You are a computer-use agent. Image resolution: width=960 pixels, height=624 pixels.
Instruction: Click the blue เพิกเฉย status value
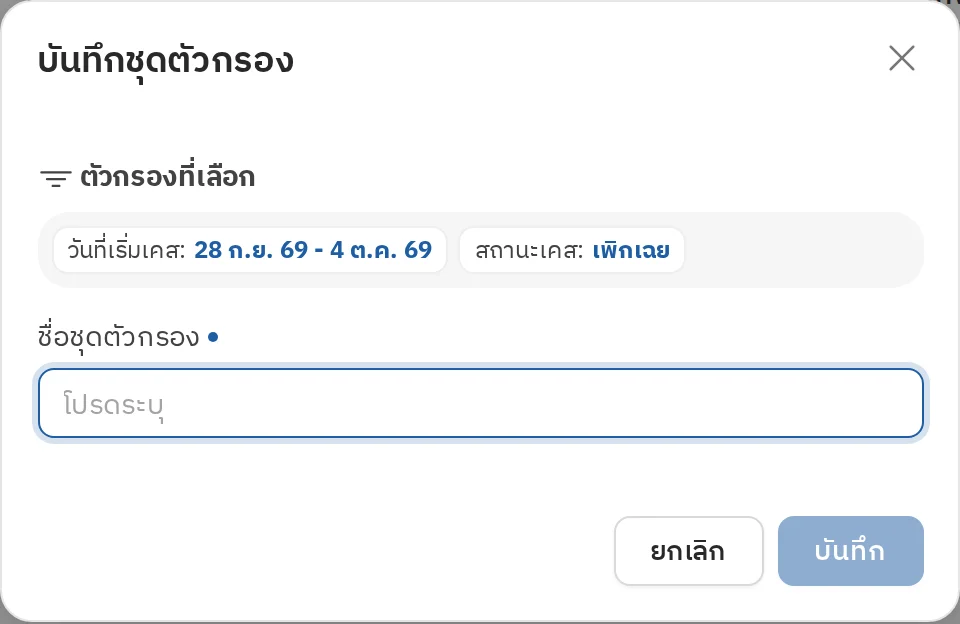[631, 250]
